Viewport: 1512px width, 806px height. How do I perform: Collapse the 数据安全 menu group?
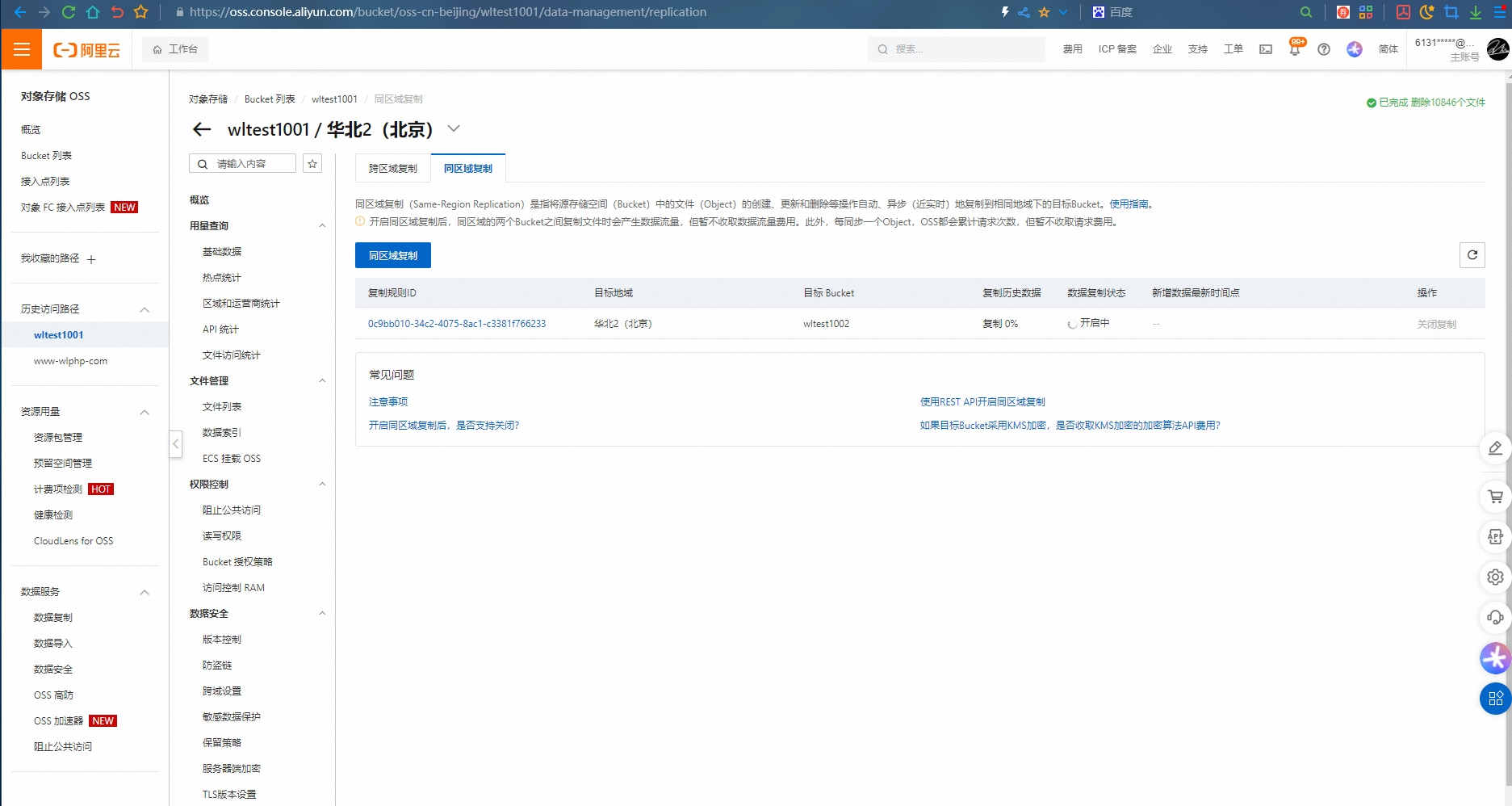click(322, 614)
